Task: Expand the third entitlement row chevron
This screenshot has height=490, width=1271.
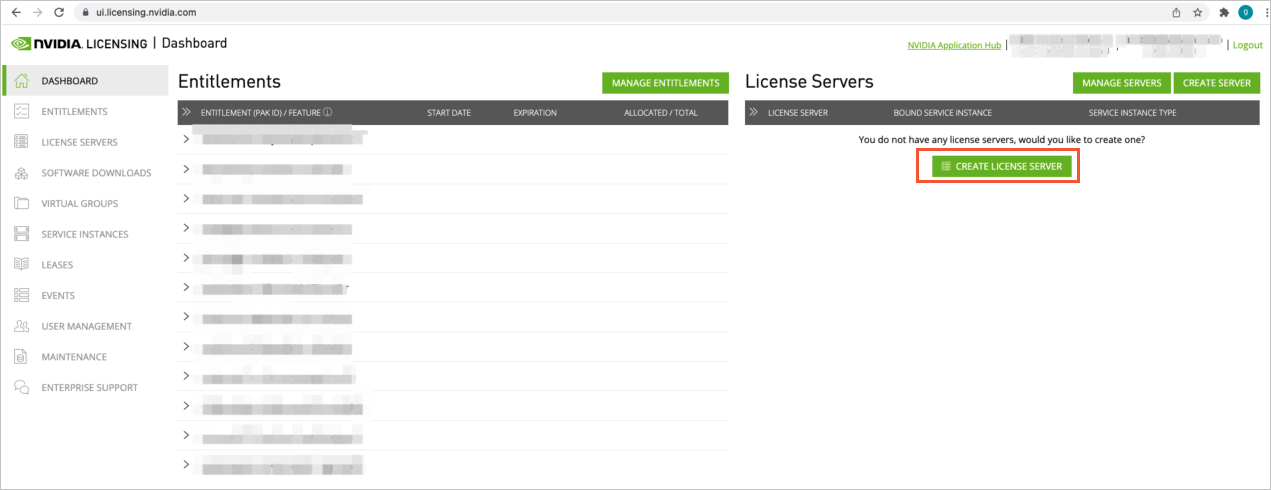Action: (186, 198)
